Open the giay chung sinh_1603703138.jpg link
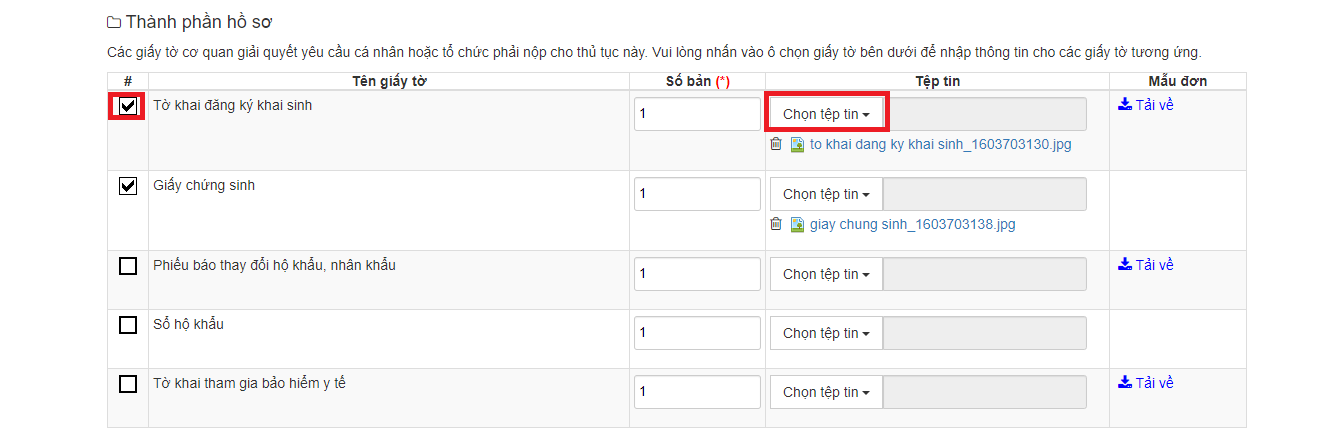The height and width of the screenshot is (437, 1325). pyautogui.click(x=912, y=224)
